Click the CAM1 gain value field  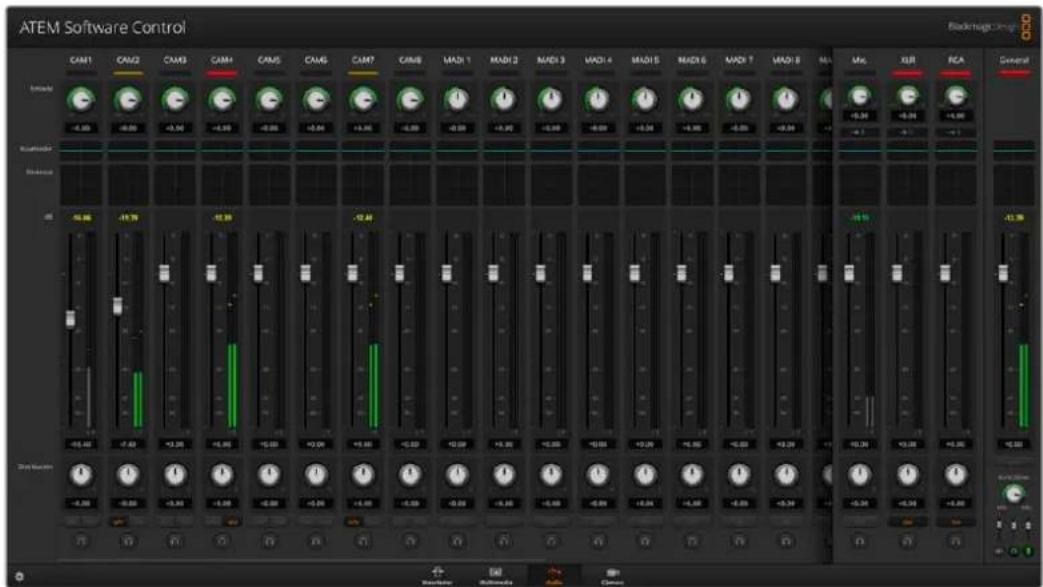click(x=81, y=128)
